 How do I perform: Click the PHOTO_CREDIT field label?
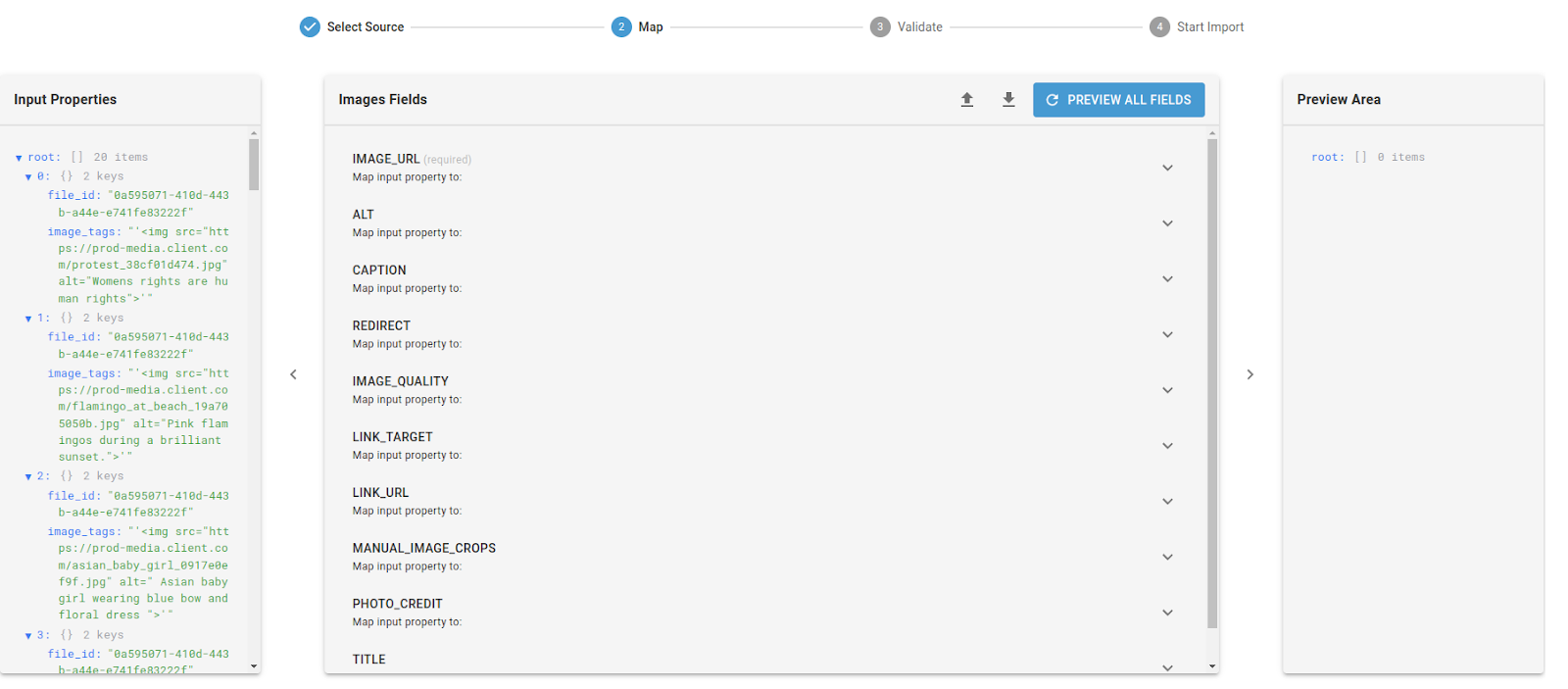[398, 604]
